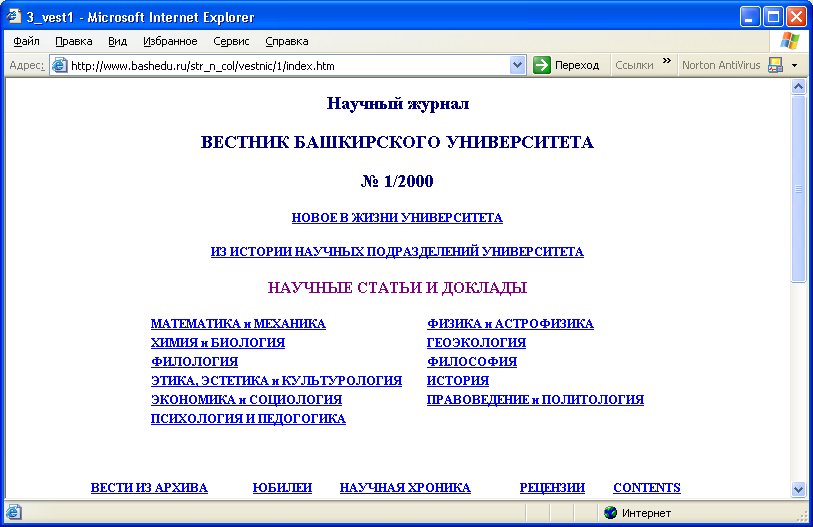Open the address bar dropdown
The height and width of the screenshot is (527, 813).
coord(517,65)
